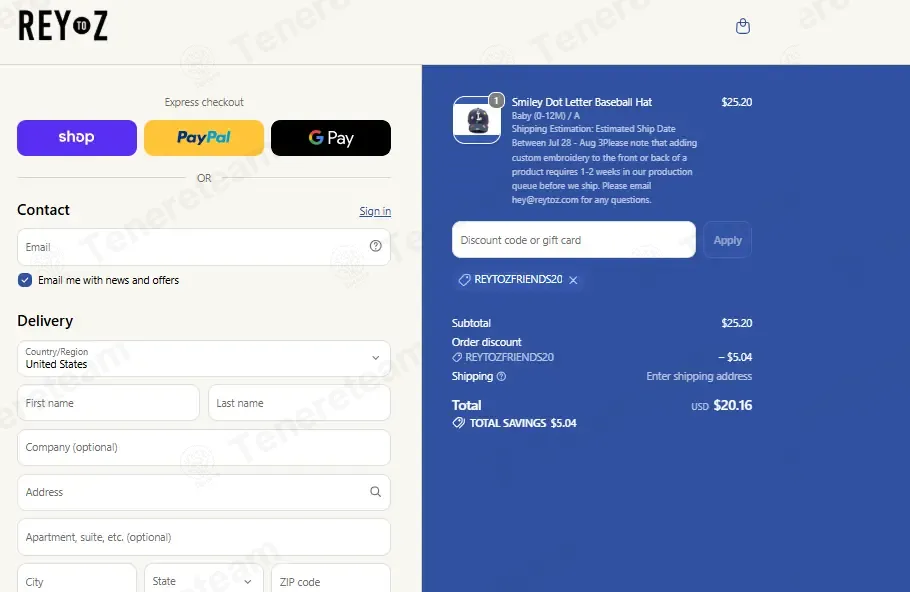
Task: Click the REY TO Z logo
Action: 63,26
